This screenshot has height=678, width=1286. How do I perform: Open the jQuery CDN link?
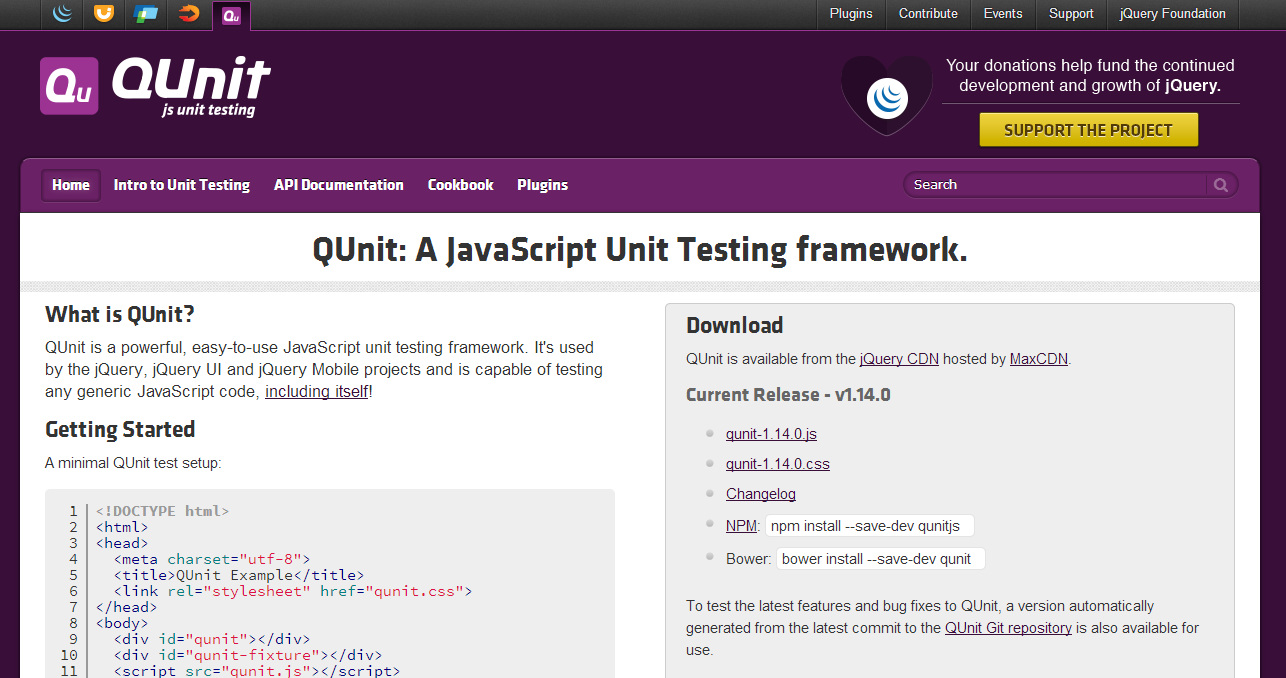coord(899,359)
